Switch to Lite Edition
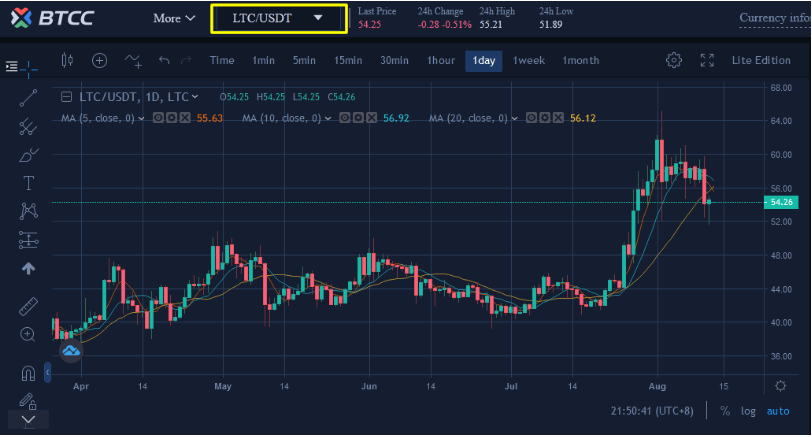The height and width of the screenshot is (437, 812). pos(761,61)
